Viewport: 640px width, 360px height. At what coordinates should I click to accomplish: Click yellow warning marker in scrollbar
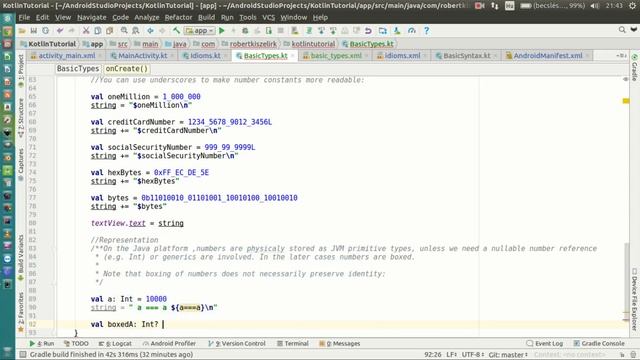point(626,100)
